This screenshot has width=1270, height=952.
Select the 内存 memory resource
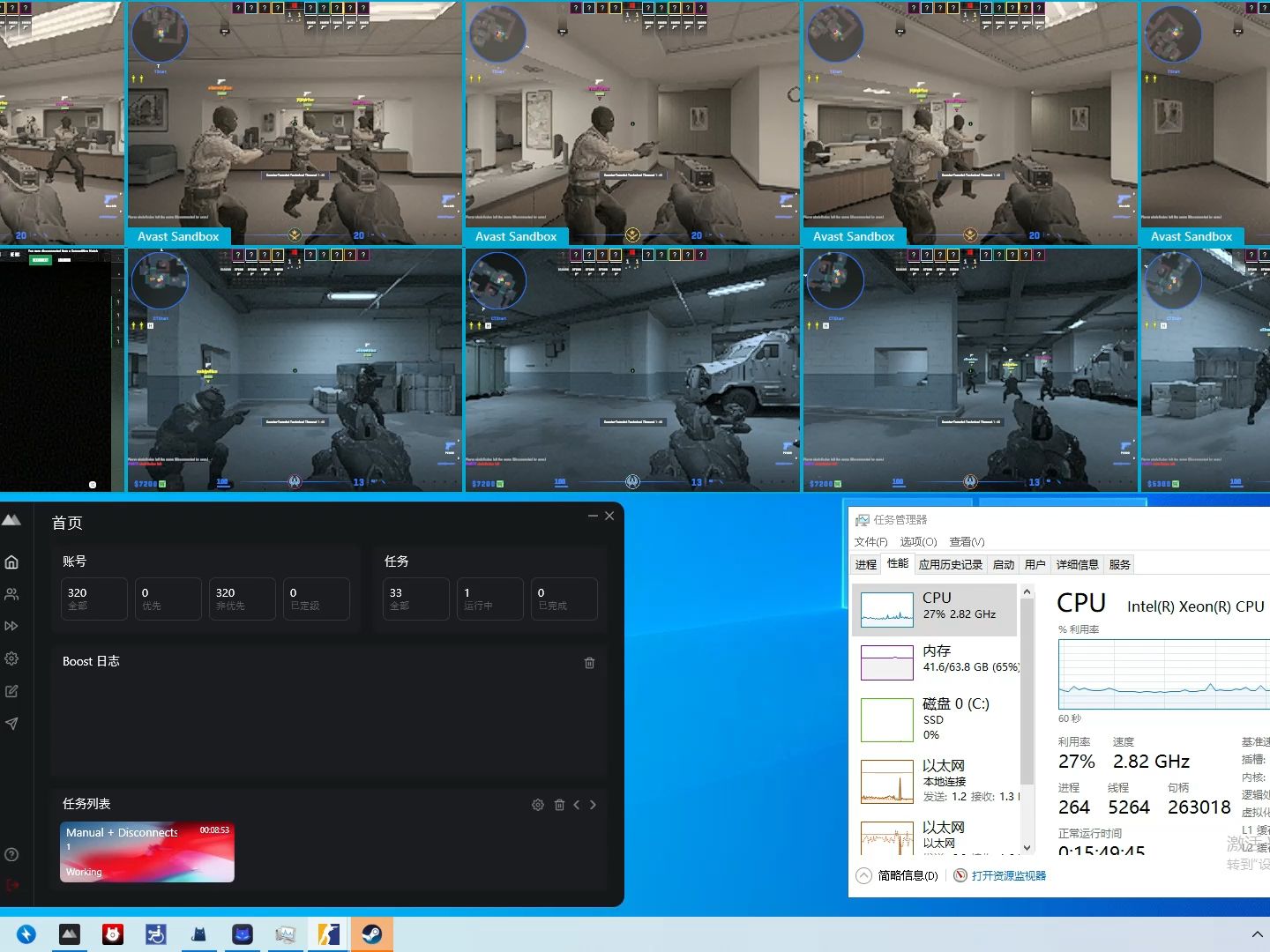935,662
